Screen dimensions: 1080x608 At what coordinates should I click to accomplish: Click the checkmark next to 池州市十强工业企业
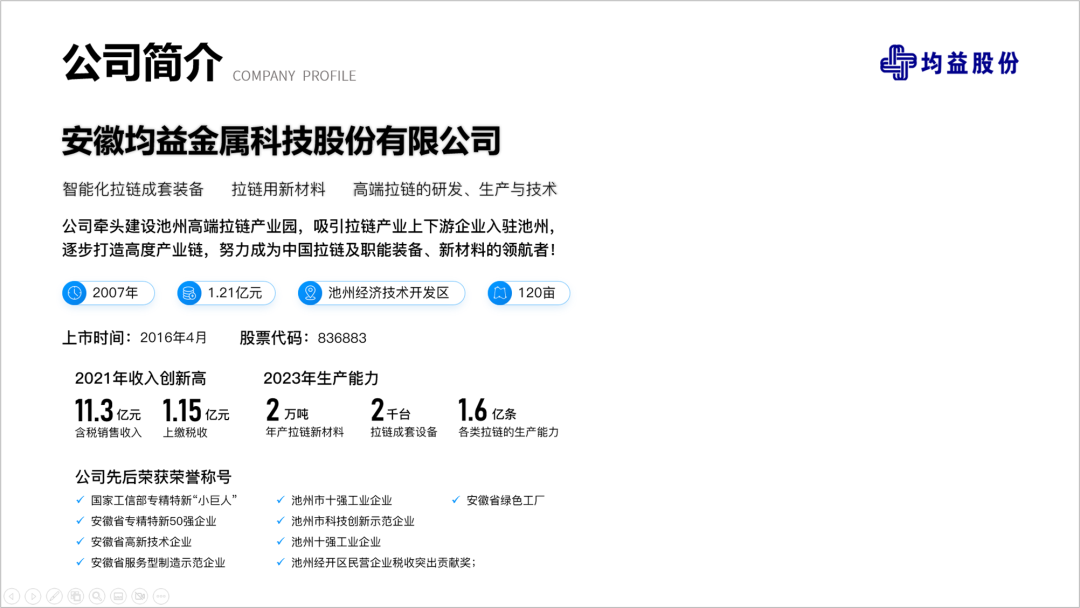tap(280, 500)
